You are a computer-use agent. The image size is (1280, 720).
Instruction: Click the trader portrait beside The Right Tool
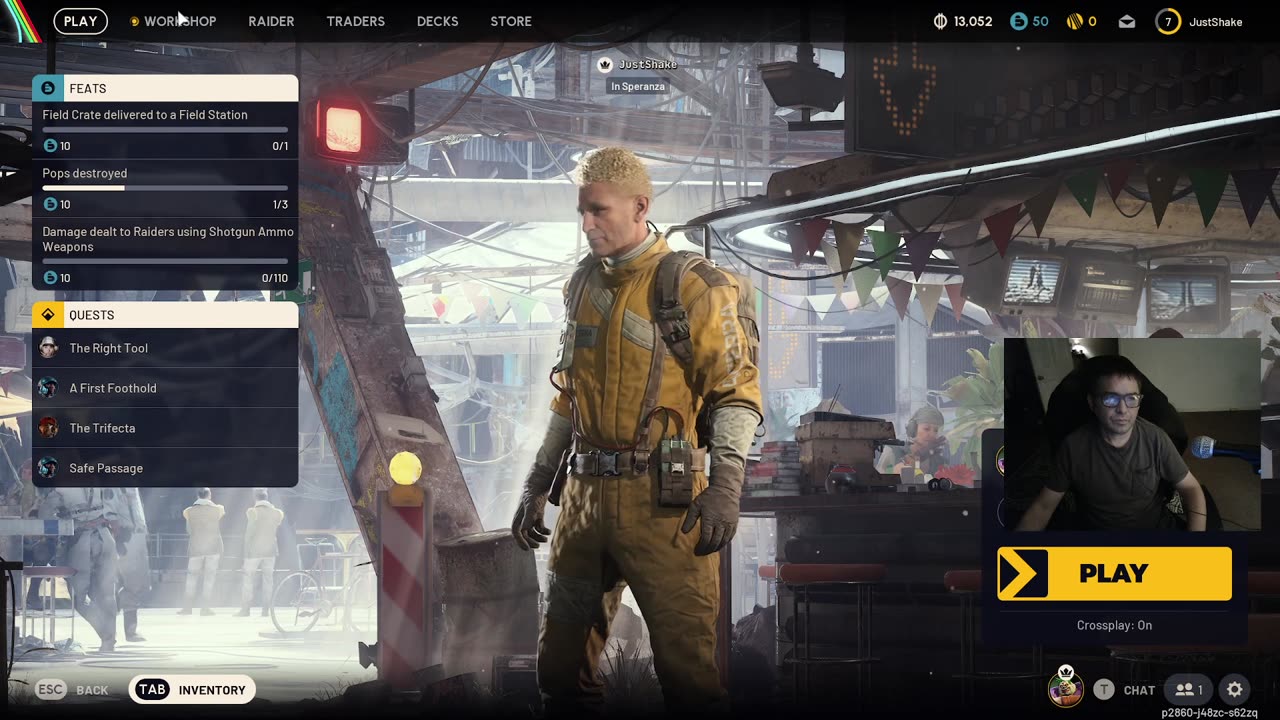pyautogui.click(x=48, y=347)
